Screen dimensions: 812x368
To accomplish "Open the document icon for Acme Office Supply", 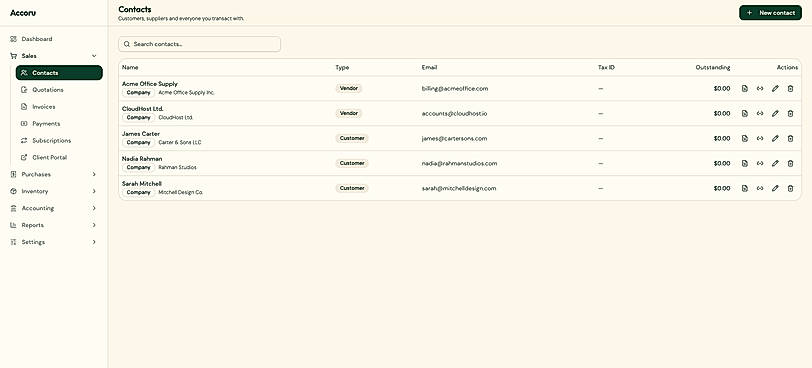I will (x=745, y=89).
